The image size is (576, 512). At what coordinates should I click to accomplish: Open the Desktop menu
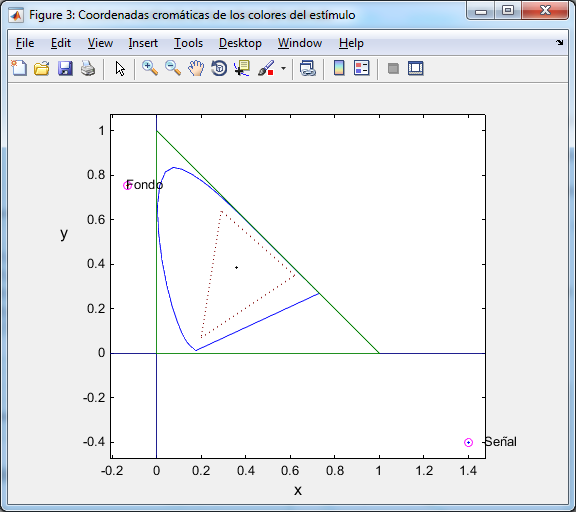pyautogui.click(x=240, y=43)
